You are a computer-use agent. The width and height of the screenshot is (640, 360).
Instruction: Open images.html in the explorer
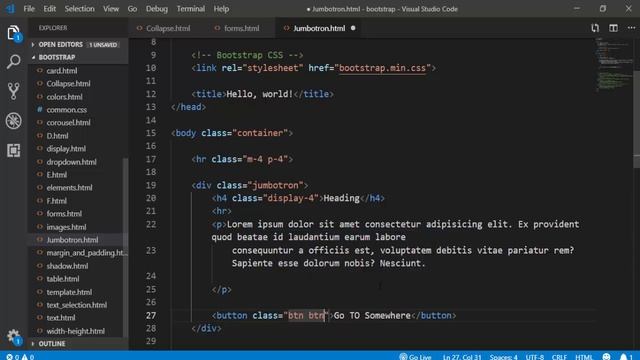[66, 227]
